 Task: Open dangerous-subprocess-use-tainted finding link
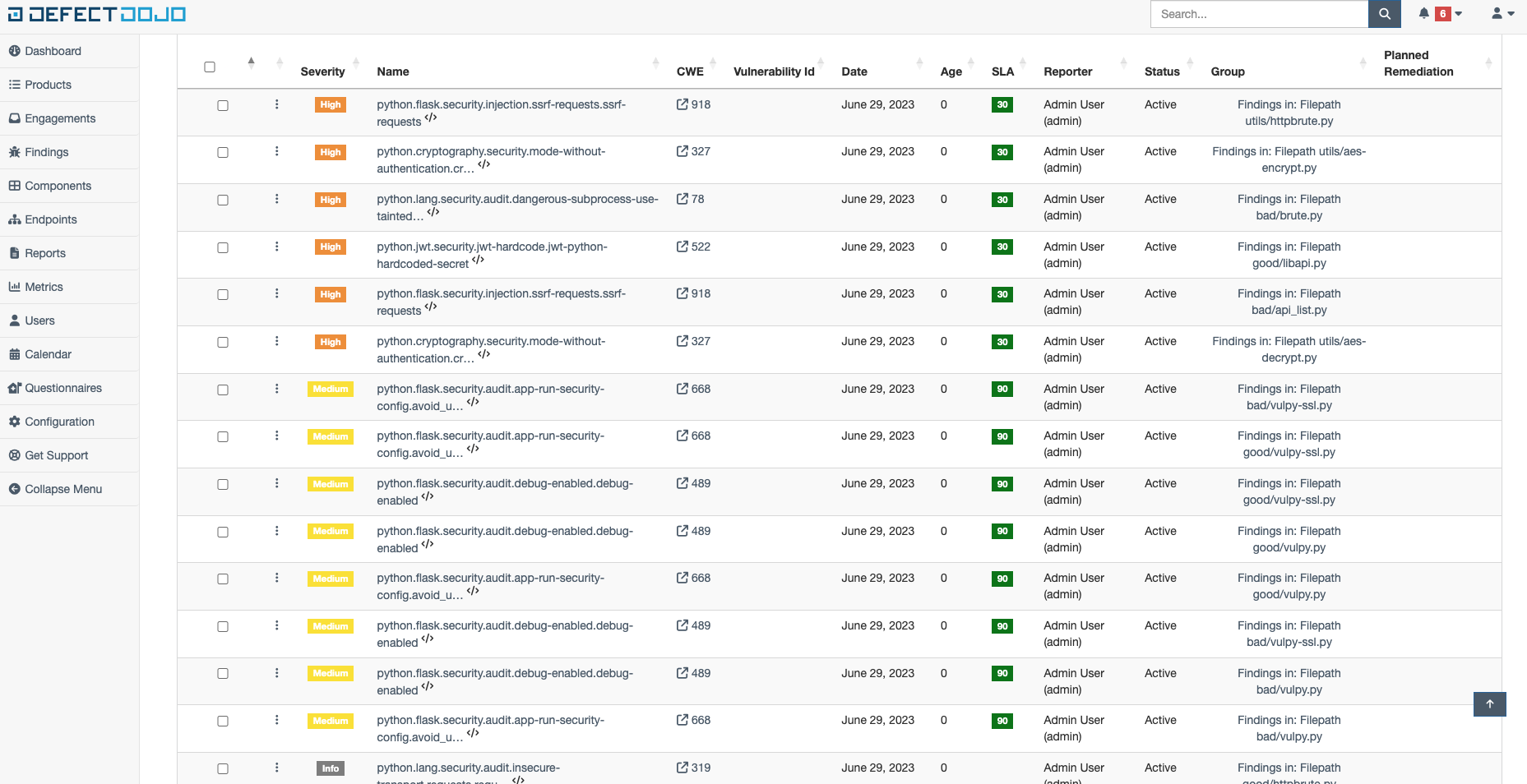[x=517, y=207]
